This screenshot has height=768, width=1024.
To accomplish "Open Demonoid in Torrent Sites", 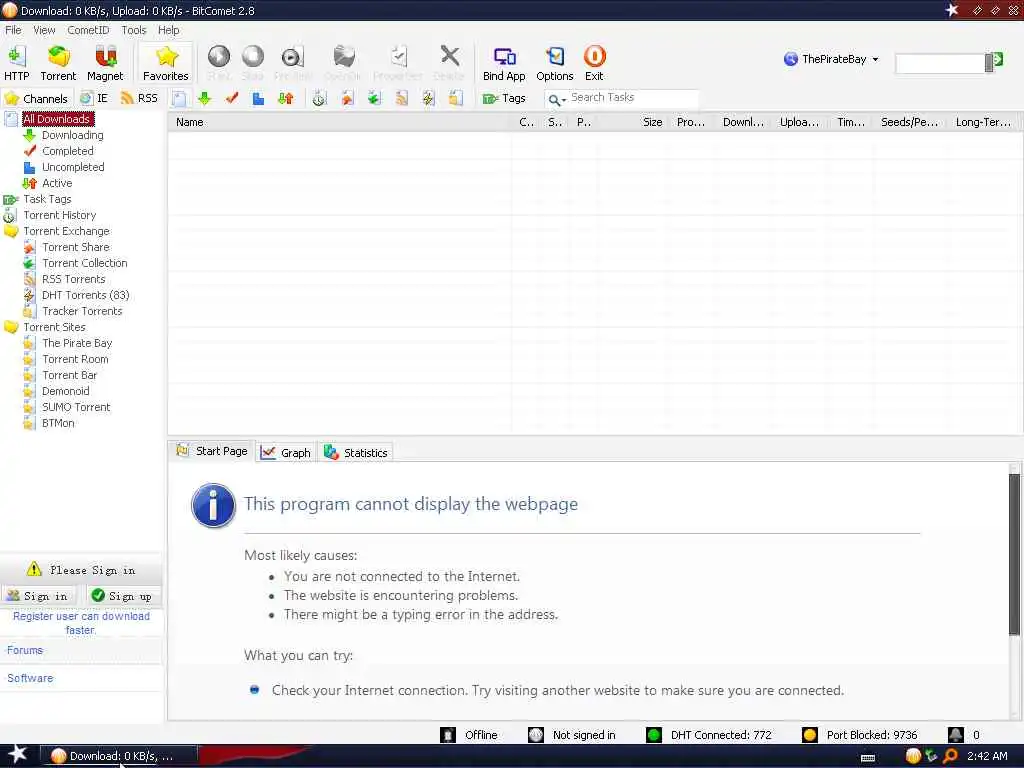I will point(65,391).
